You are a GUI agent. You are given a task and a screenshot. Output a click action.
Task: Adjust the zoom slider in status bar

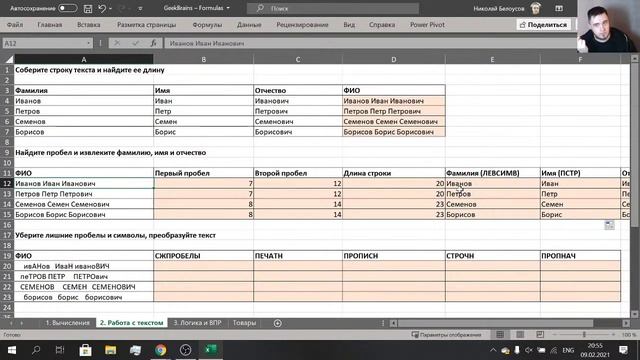(x=584, y=335)
